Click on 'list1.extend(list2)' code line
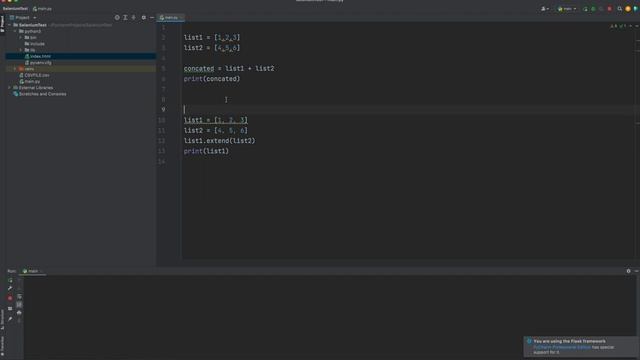Screen dimensions: 640x360 click(x=219, y=141)
